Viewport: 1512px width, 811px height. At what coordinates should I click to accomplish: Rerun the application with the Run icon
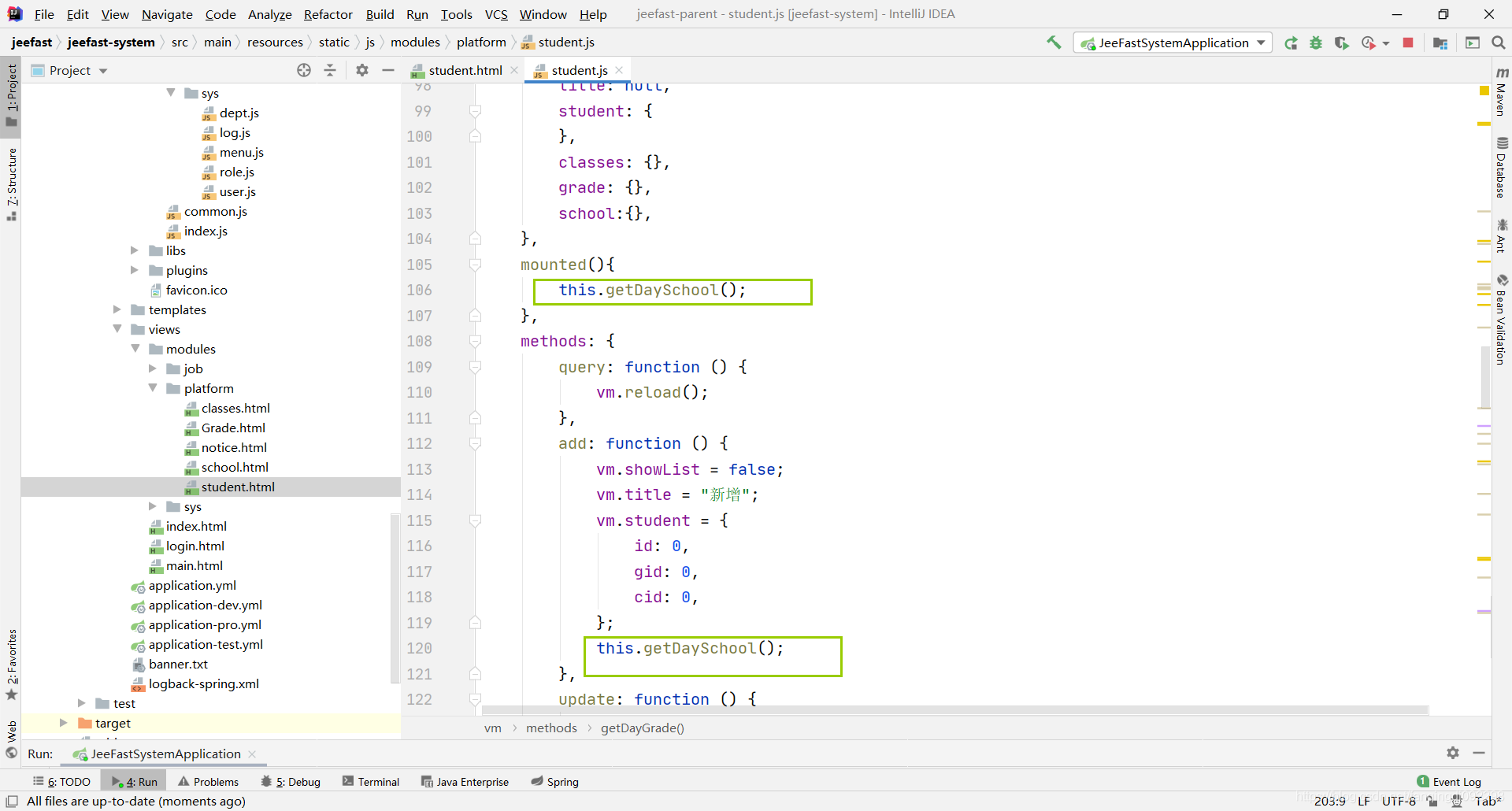[1291, 43]
